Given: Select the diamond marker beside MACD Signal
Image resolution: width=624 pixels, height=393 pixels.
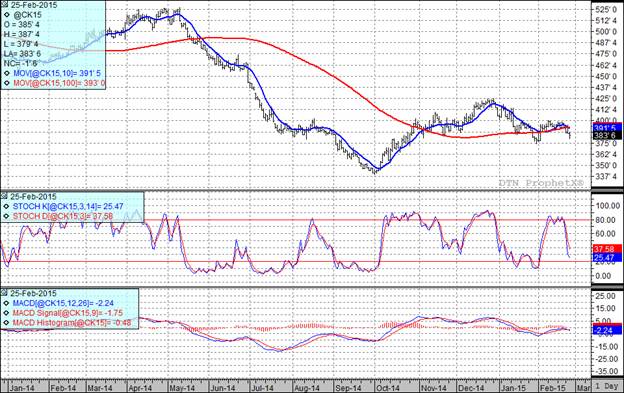Looking at the screenshot, I should (x=6, y=313).
